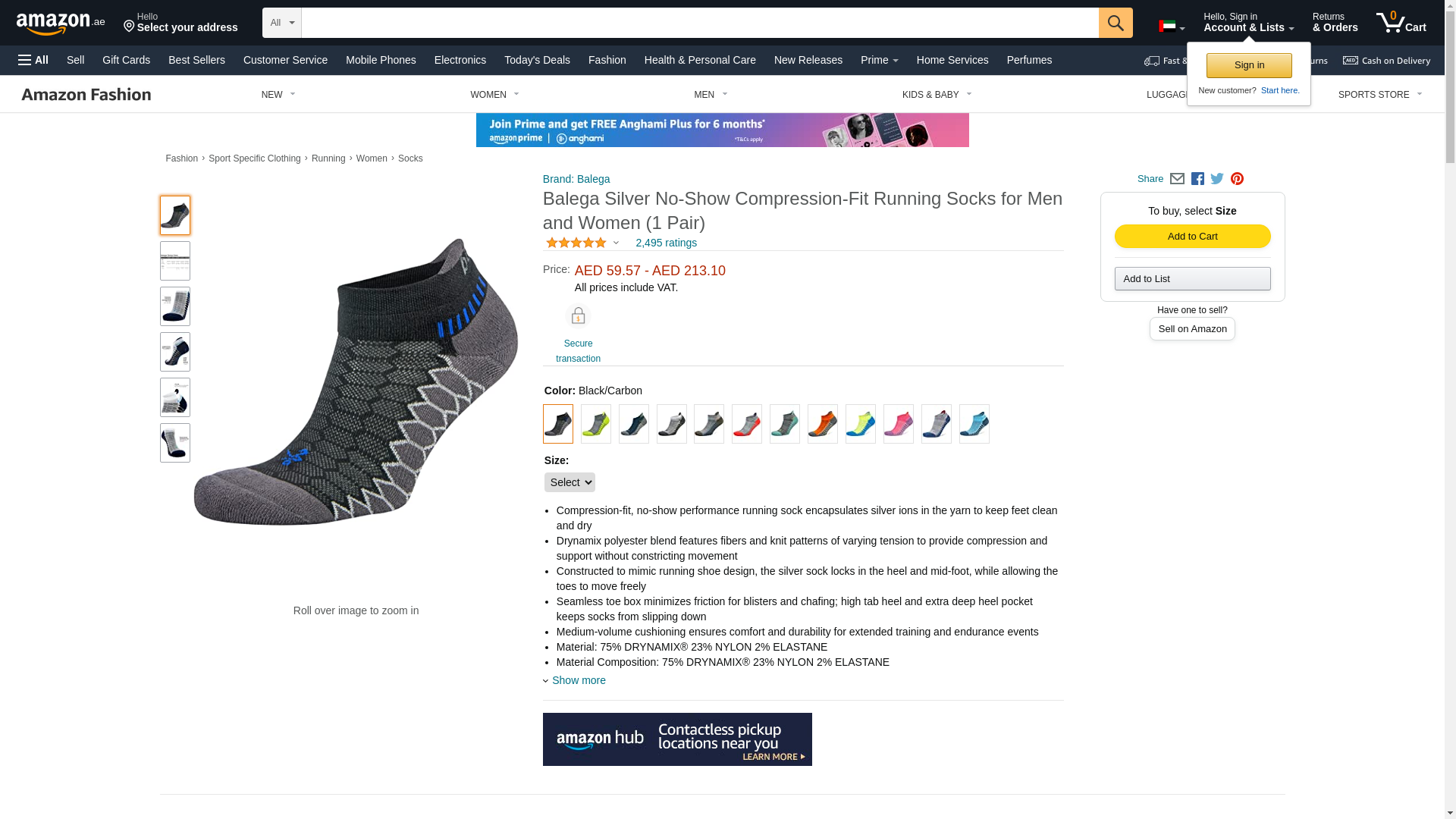The height and width of the screenshot is (819, 1456).
Task: Expand the country flag selector
Action: (1172, 27)
